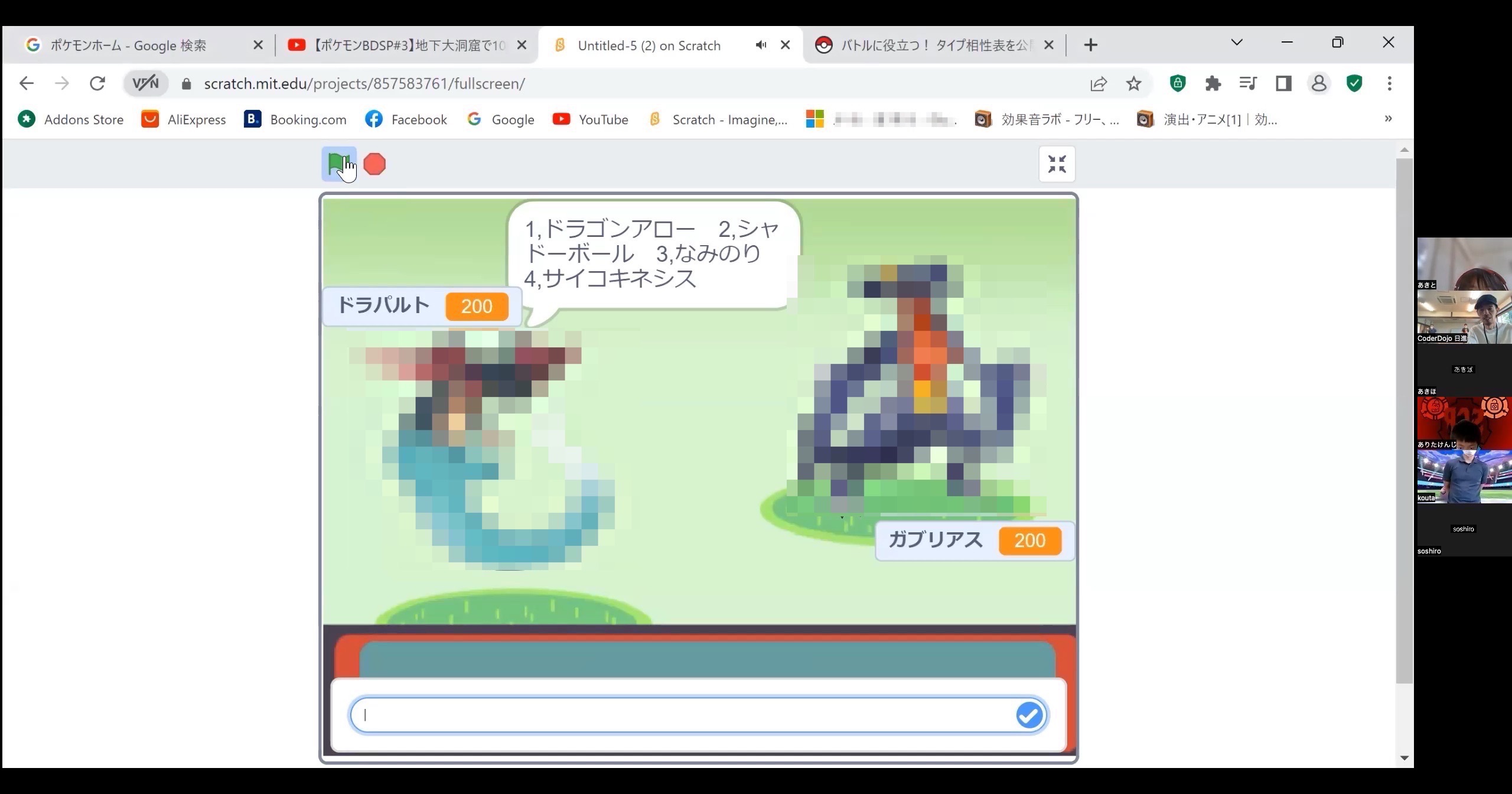Open the tab search dropdown chevron

(1237, 43)
